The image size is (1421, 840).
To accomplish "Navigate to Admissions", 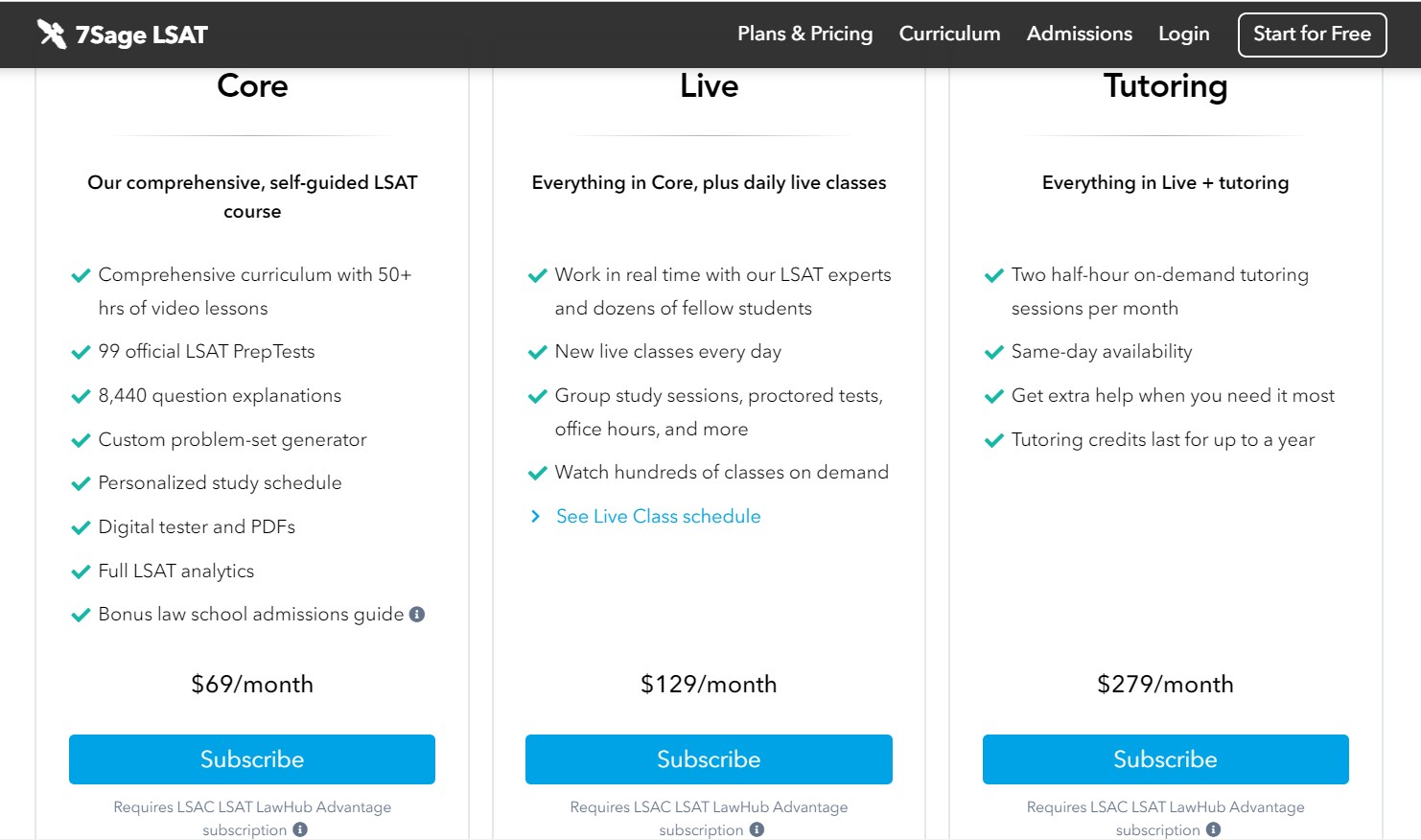I will tap(1079, 34).
